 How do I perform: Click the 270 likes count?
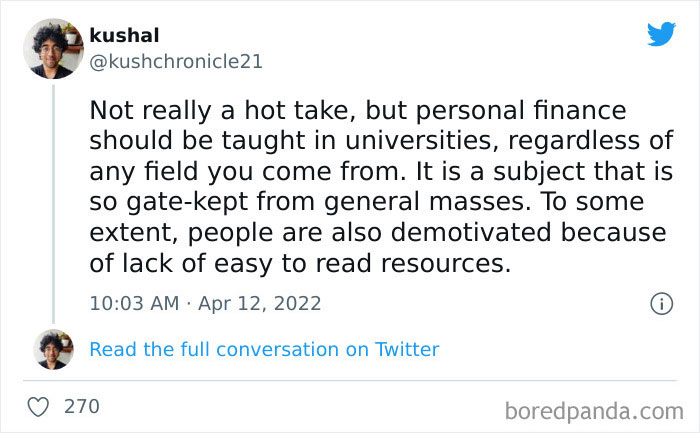80,407
